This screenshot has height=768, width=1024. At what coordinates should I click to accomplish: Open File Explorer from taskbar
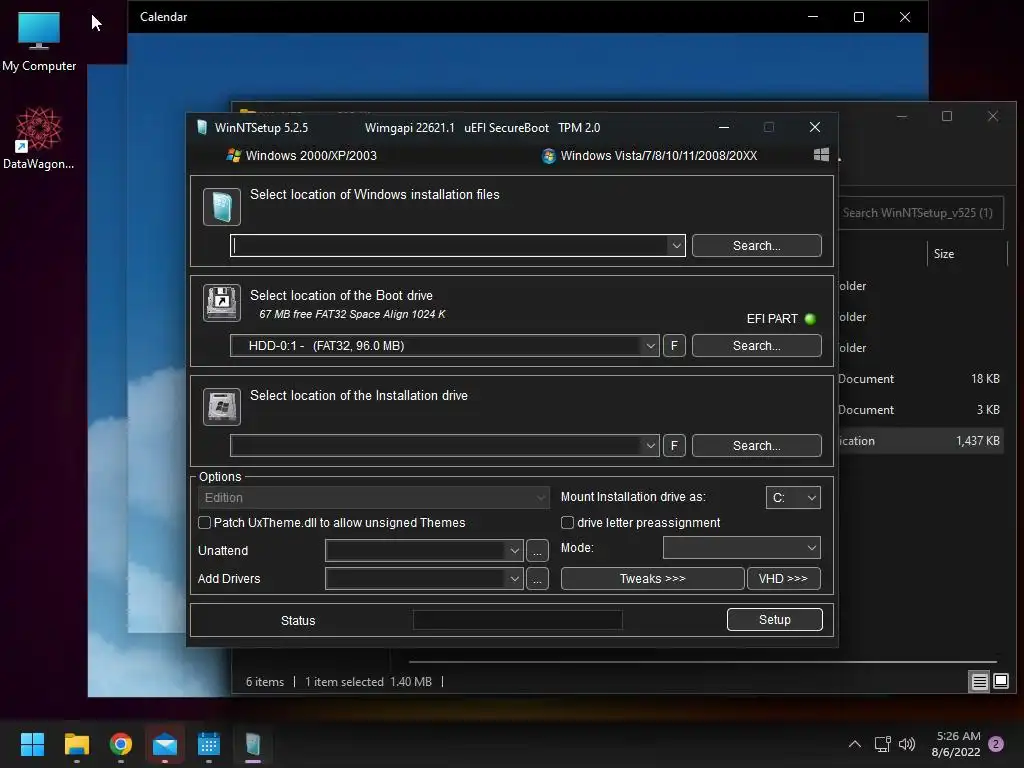(x=76, y=744)
